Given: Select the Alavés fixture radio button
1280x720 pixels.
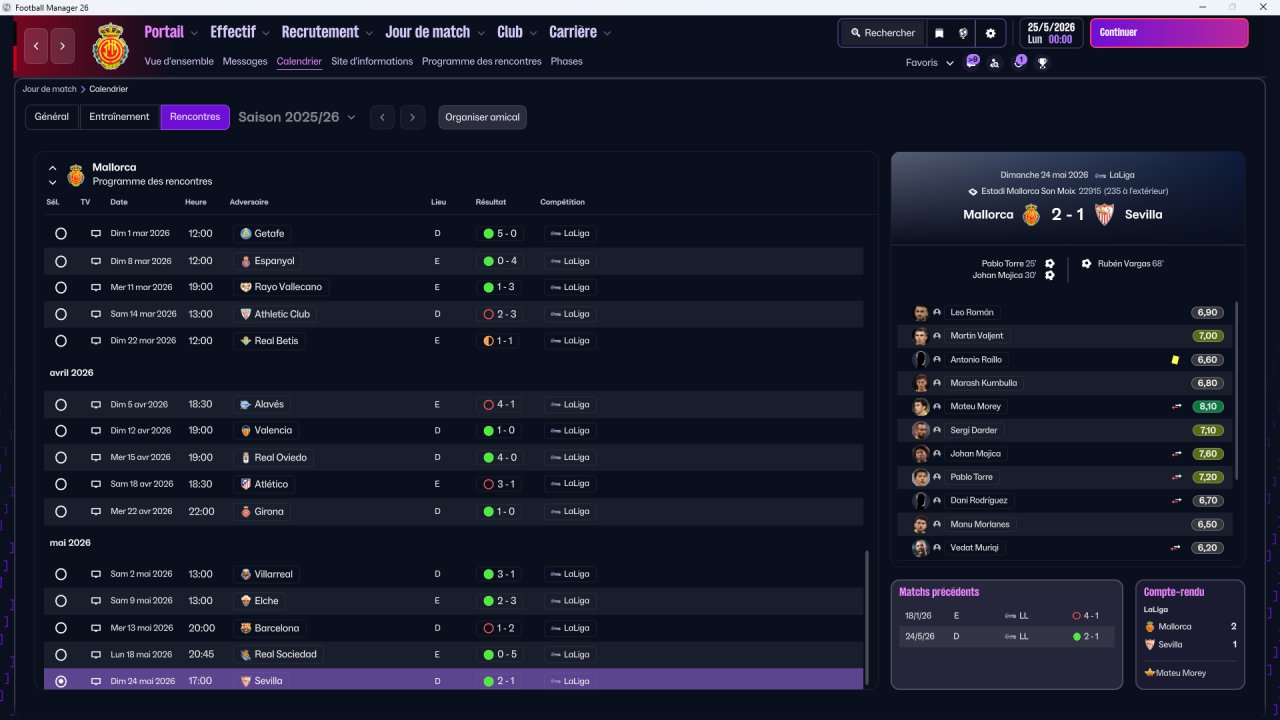Looking at the screenshot, I should click(61, 405).
